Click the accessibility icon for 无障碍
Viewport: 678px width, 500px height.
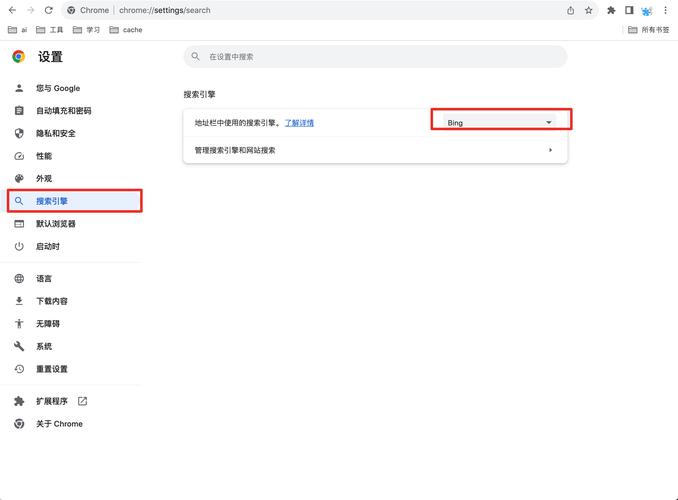pos(19,324)
